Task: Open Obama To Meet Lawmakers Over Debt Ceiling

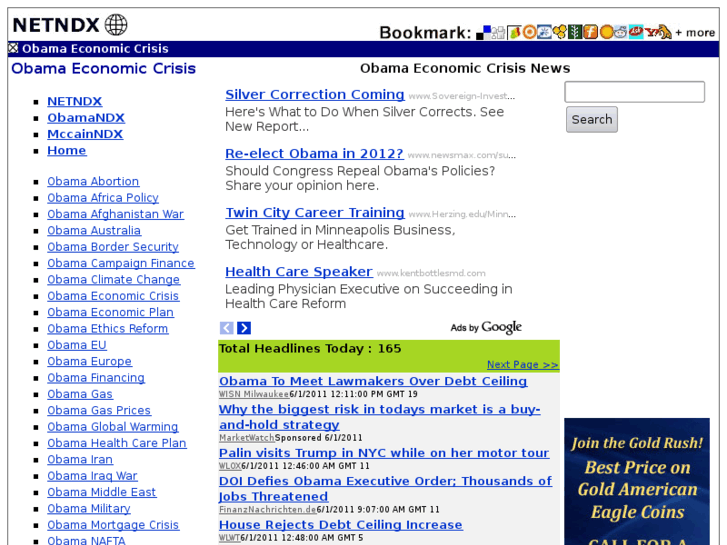Action: pos(373,381)
